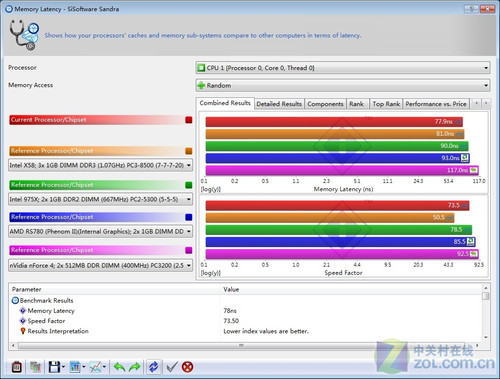Viewport: 500px width, 379px height.
Task: Click the green plus icon beside Random
Action: [201, 85]
